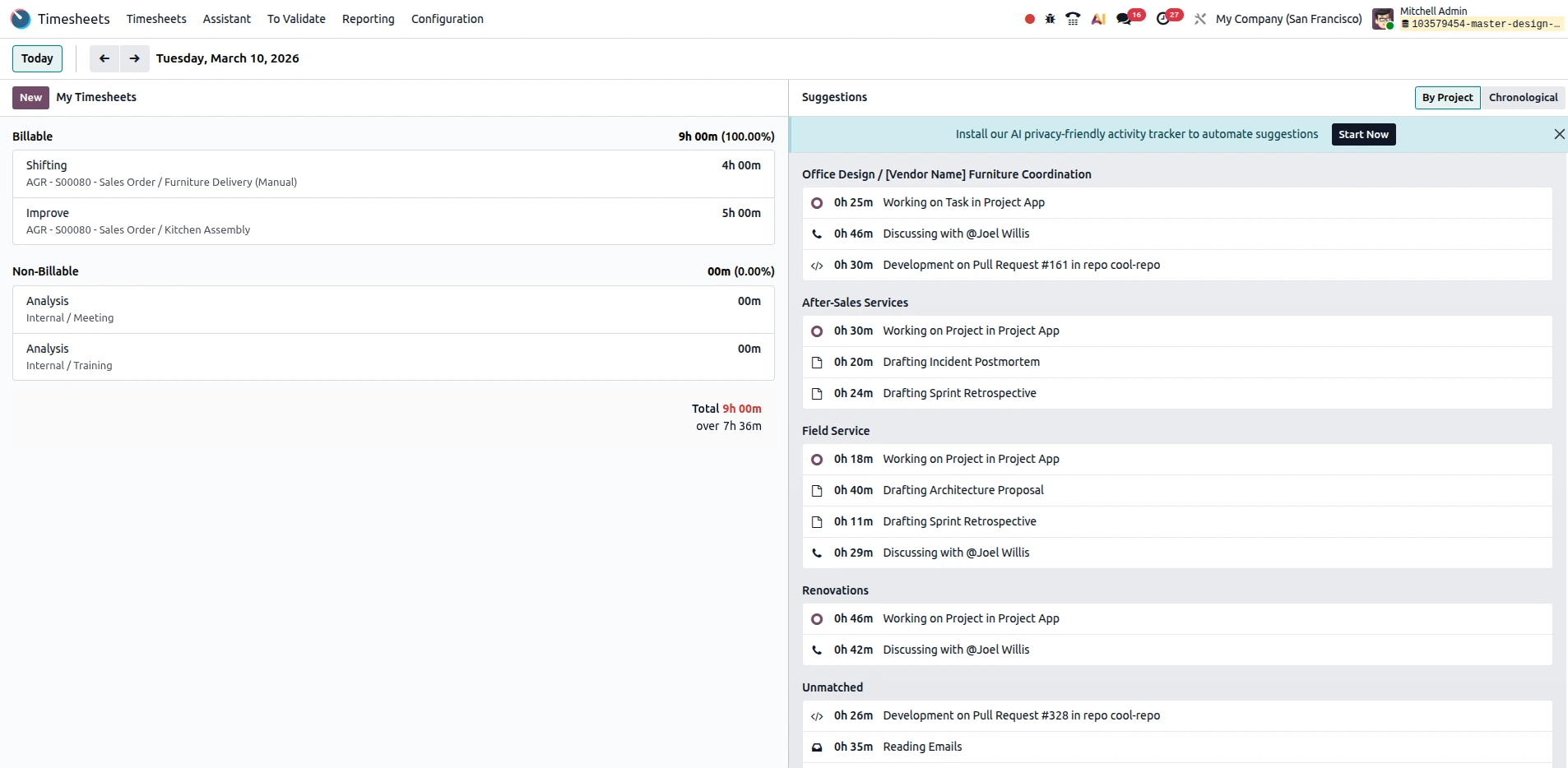Open the AI assistant icon in the top bar
This screenshot has width=1568, height=768.
pyautogui.click(x=1098, y=18)
